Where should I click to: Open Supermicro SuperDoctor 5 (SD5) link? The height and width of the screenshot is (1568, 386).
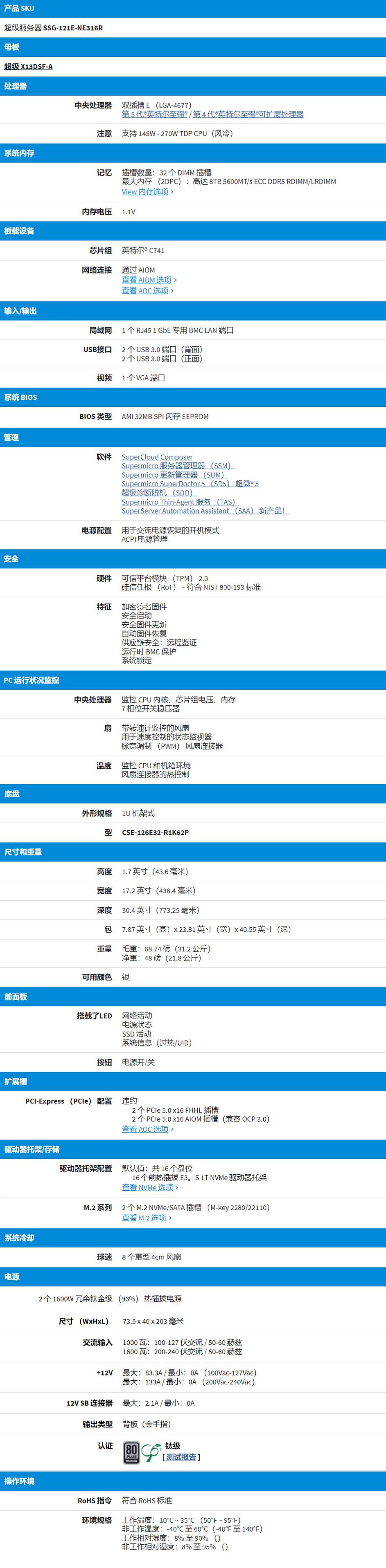pos(190,484)
